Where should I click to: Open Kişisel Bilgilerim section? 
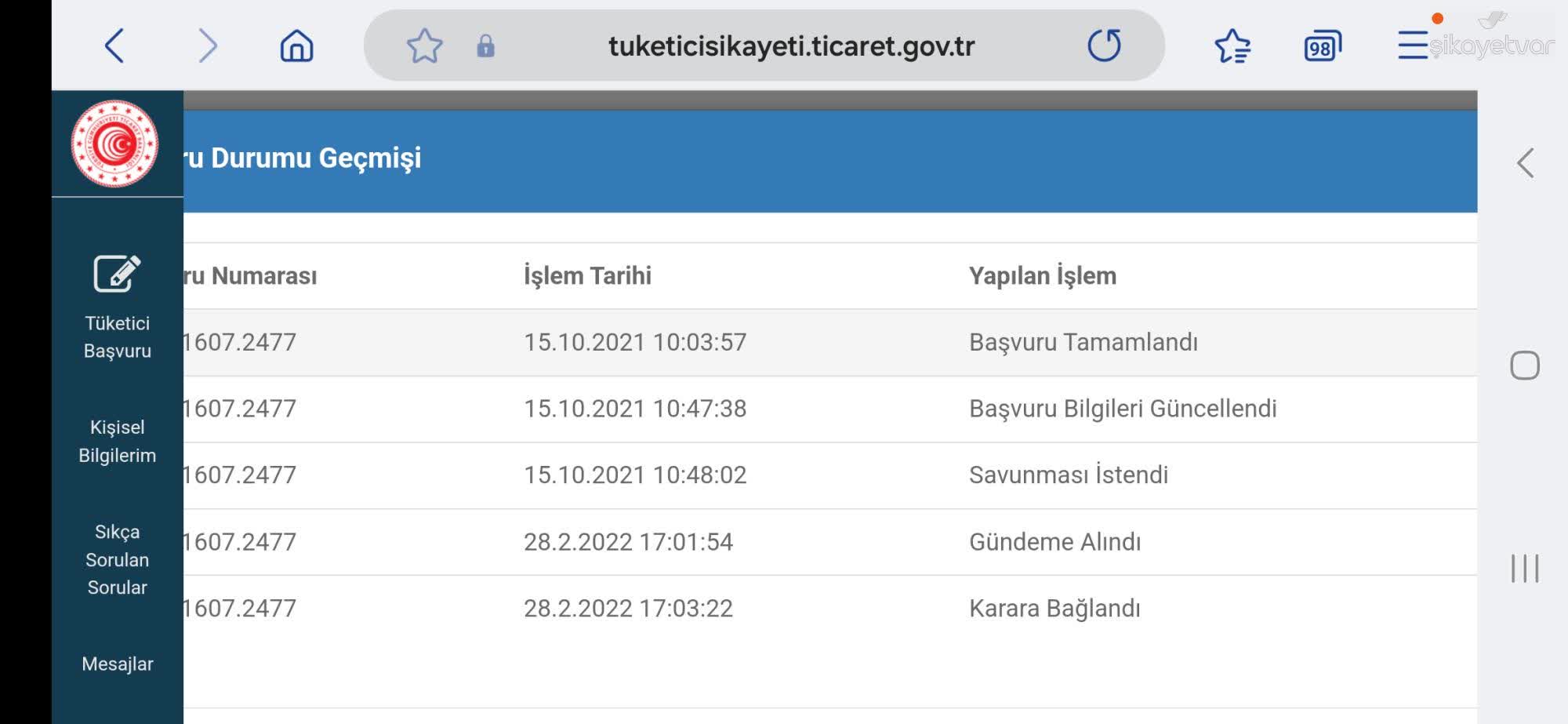pos(115,441)
